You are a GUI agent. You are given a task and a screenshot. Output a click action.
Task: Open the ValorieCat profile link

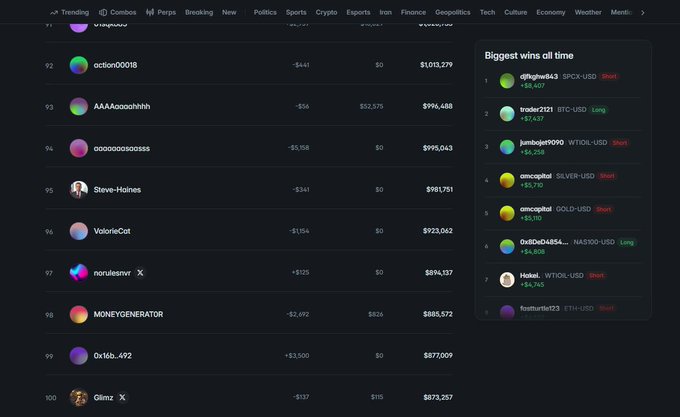coord(112,231)
